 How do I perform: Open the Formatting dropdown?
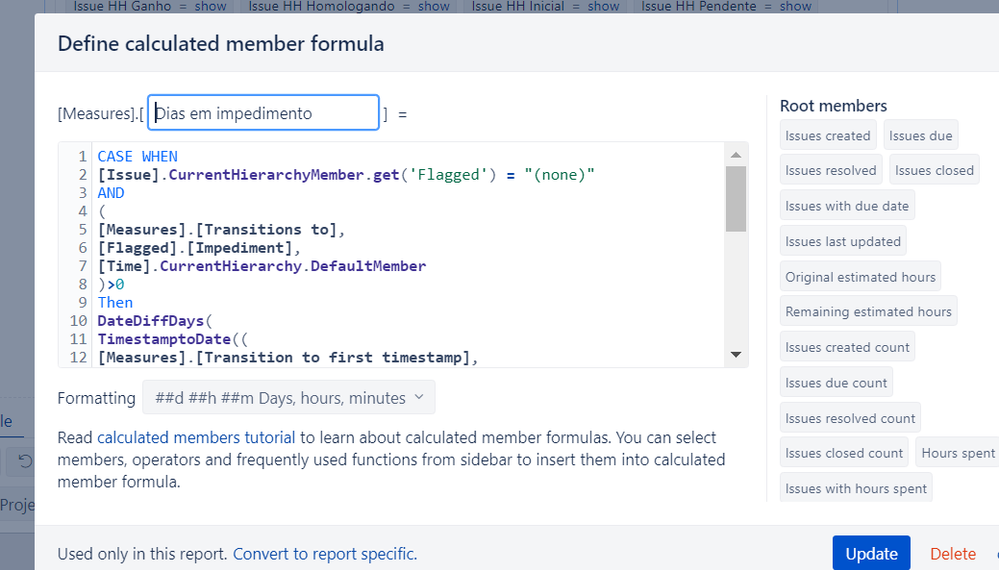[289, 397]
